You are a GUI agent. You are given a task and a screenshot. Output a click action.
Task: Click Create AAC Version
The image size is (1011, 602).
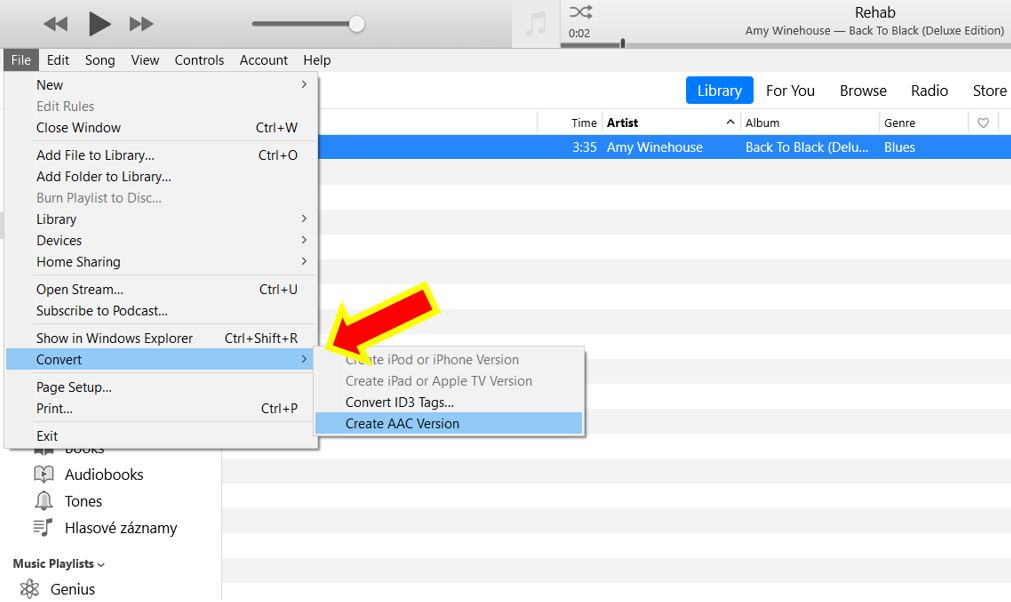[449, 423]
